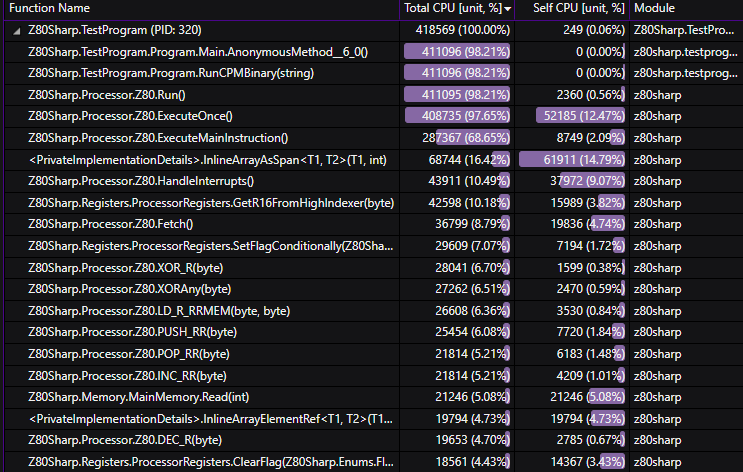Viewport: 743px width, 472px height.
Task: Select SetFlagConditionally function row
Action: (x=372, y=246)
